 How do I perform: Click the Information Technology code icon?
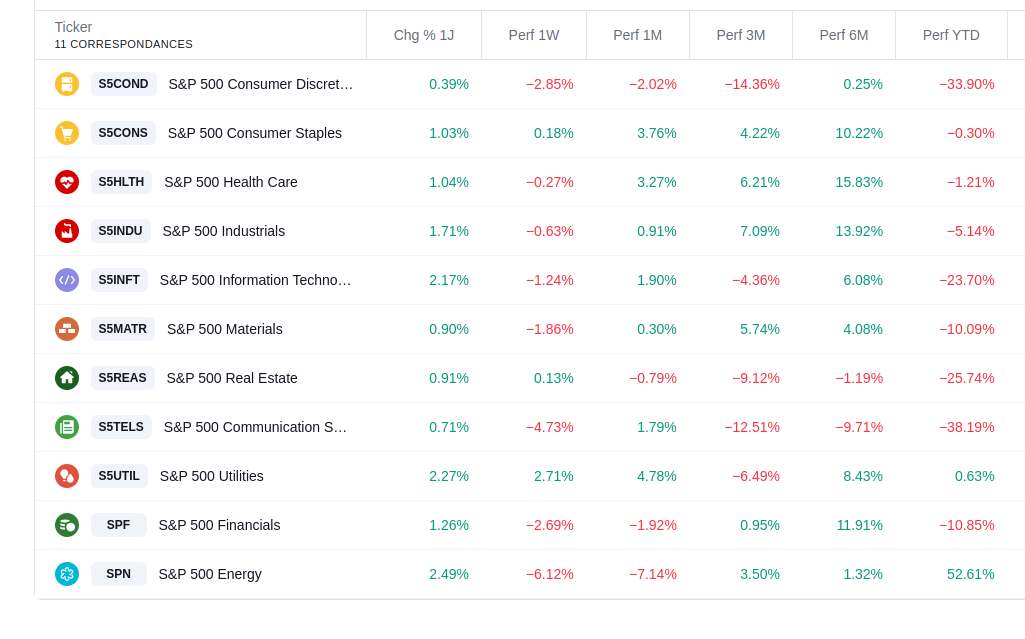(67, 280)
